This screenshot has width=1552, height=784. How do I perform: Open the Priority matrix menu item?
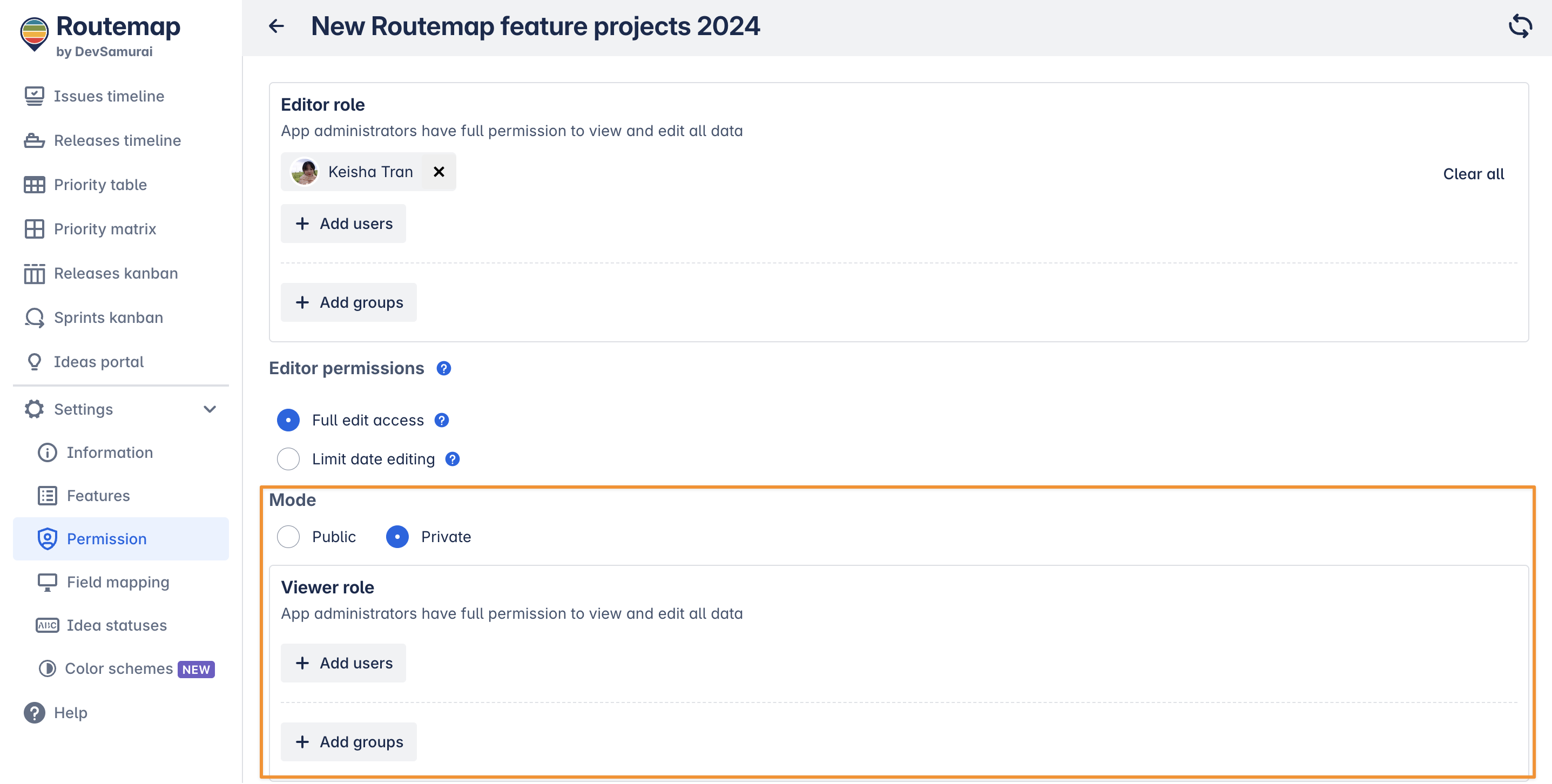coord(105,229)
